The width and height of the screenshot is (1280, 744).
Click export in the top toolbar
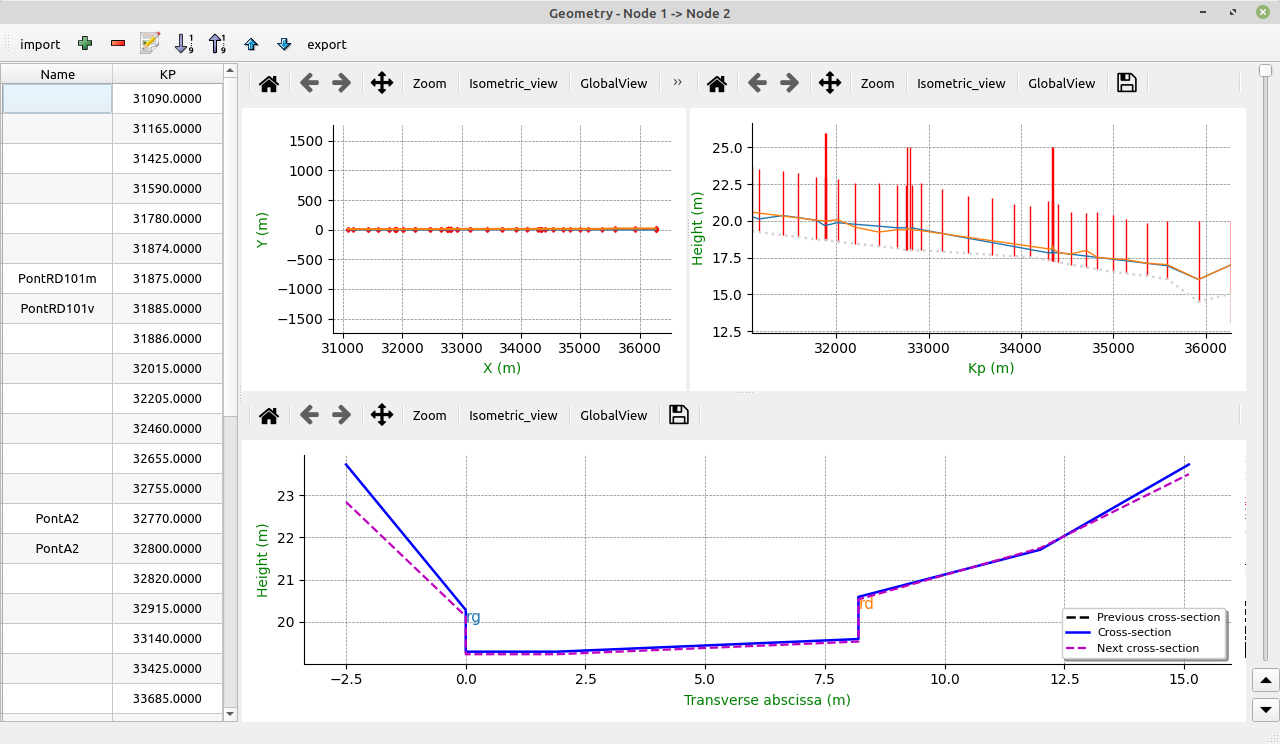[327, 44]
